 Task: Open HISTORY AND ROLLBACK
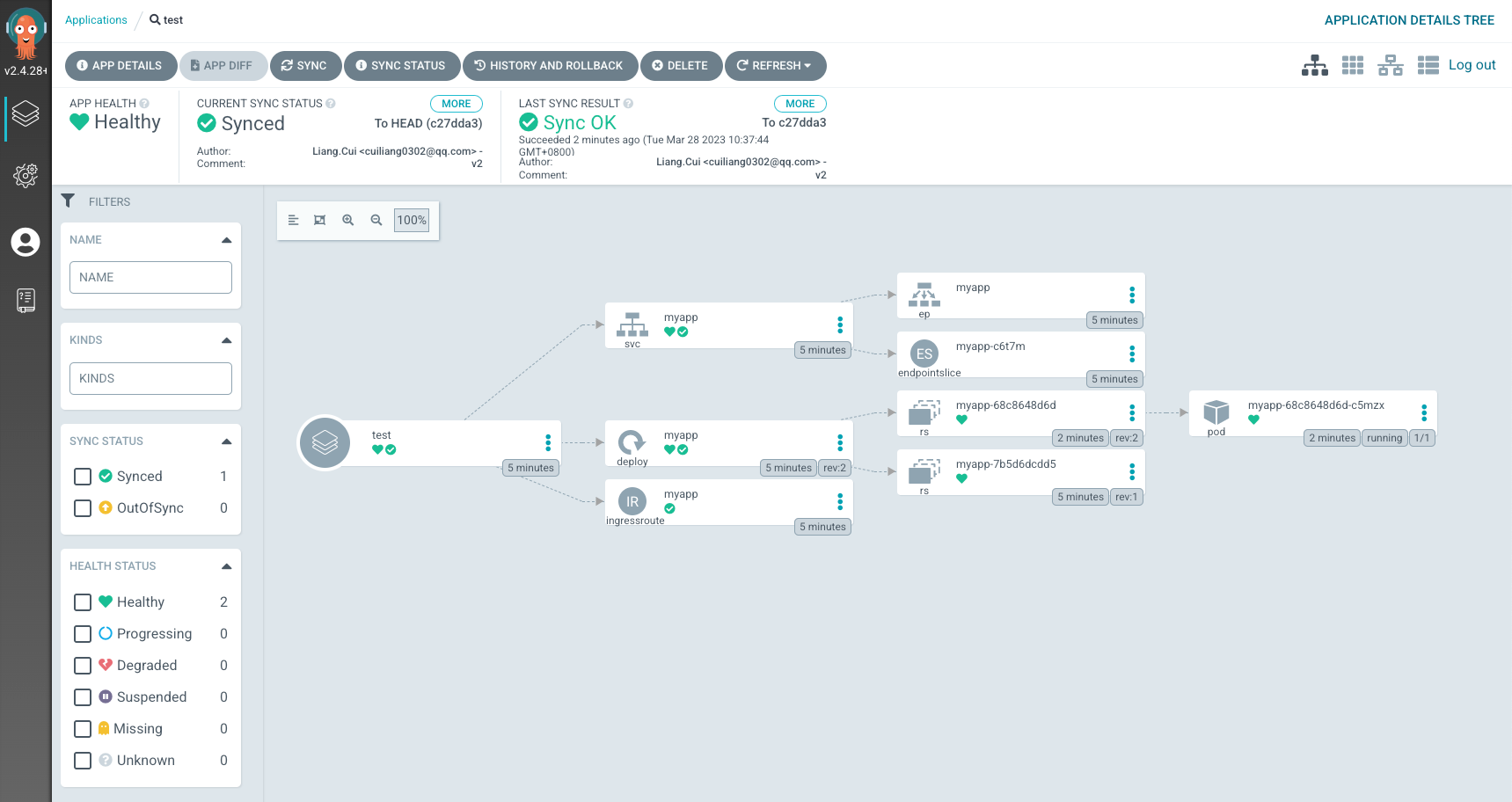(x=550, y=66)
